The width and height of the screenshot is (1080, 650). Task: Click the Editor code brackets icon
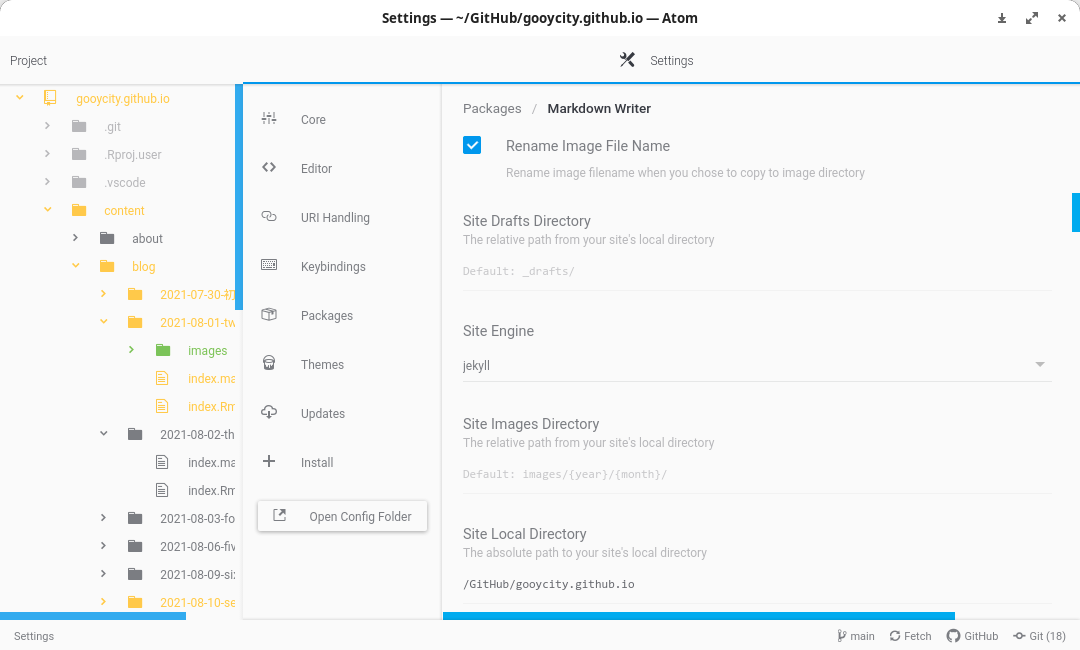(x=269, y=167)
